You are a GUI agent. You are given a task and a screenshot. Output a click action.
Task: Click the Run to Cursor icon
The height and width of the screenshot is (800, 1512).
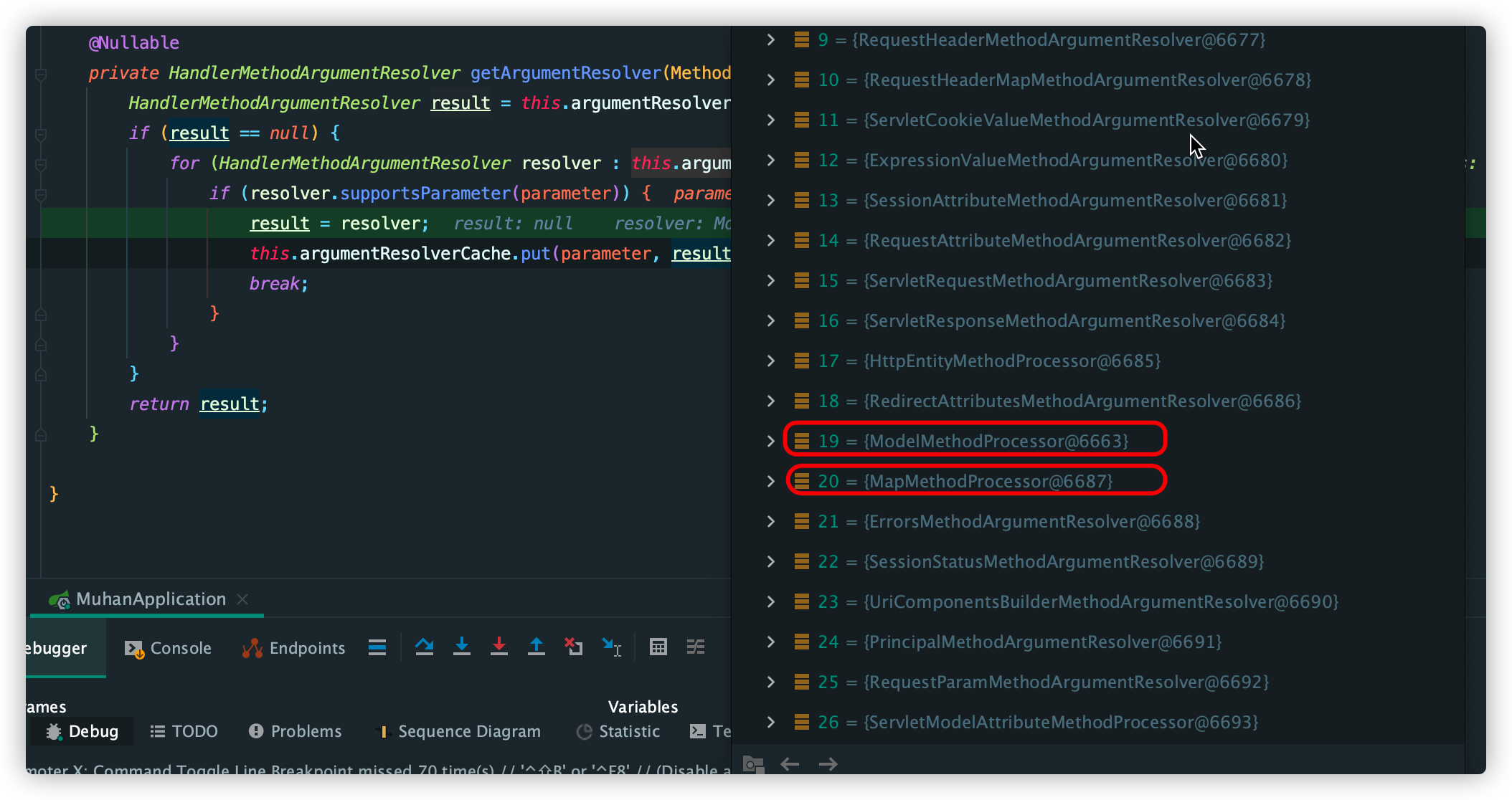click(611, 647)
